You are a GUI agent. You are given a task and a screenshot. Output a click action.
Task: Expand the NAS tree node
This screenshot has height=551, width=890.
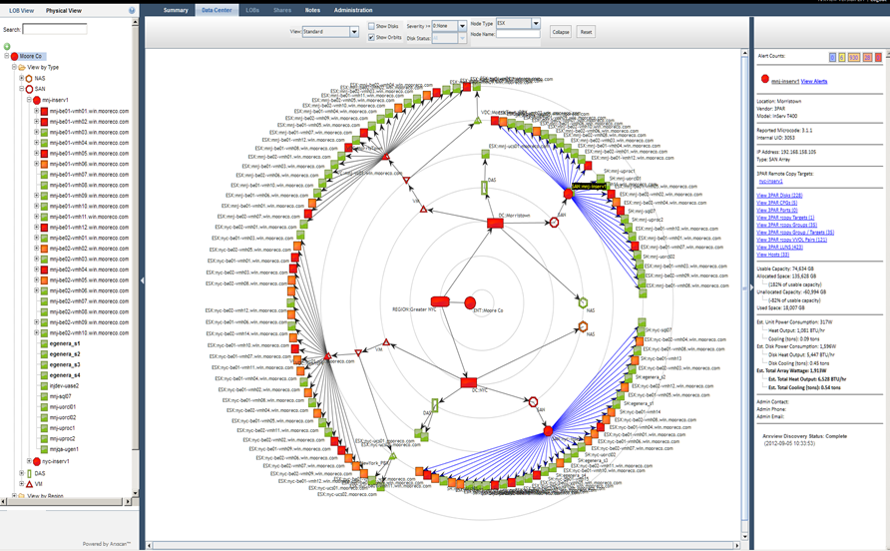coord(21,78)
